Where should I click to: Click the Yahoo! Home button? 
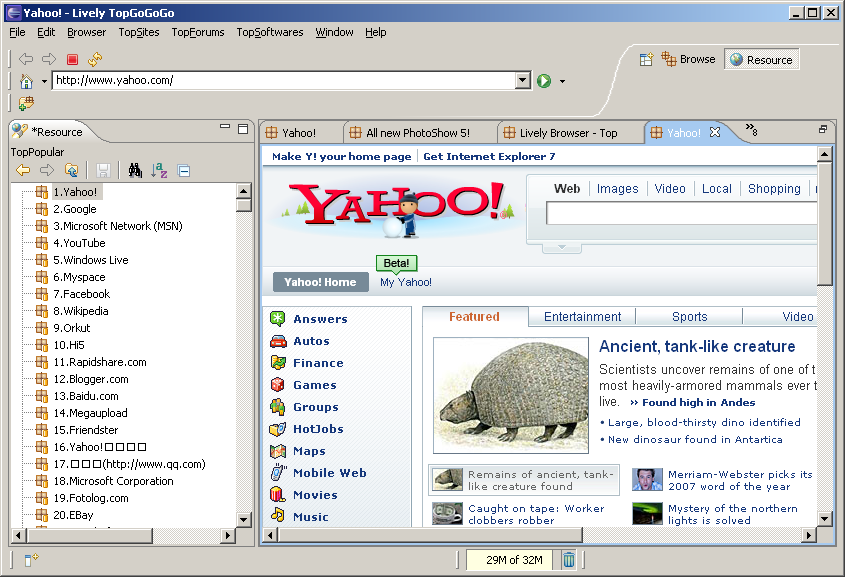coord(321,282)
